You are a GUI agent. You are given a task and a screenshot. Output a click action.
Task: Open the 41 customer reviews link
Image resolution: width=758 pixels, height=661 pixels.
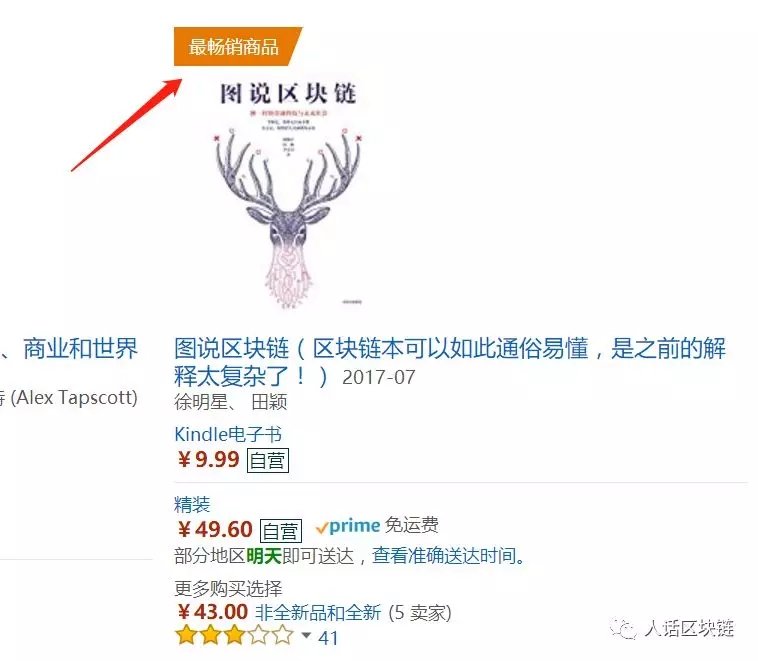tap(328, 638)
